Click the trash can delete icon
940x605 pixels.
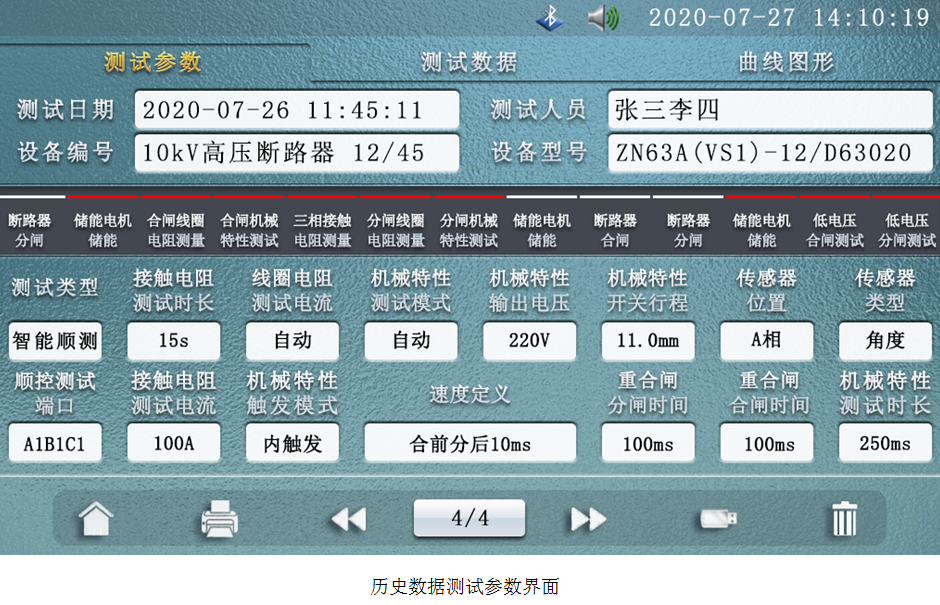tap(845, 519)
